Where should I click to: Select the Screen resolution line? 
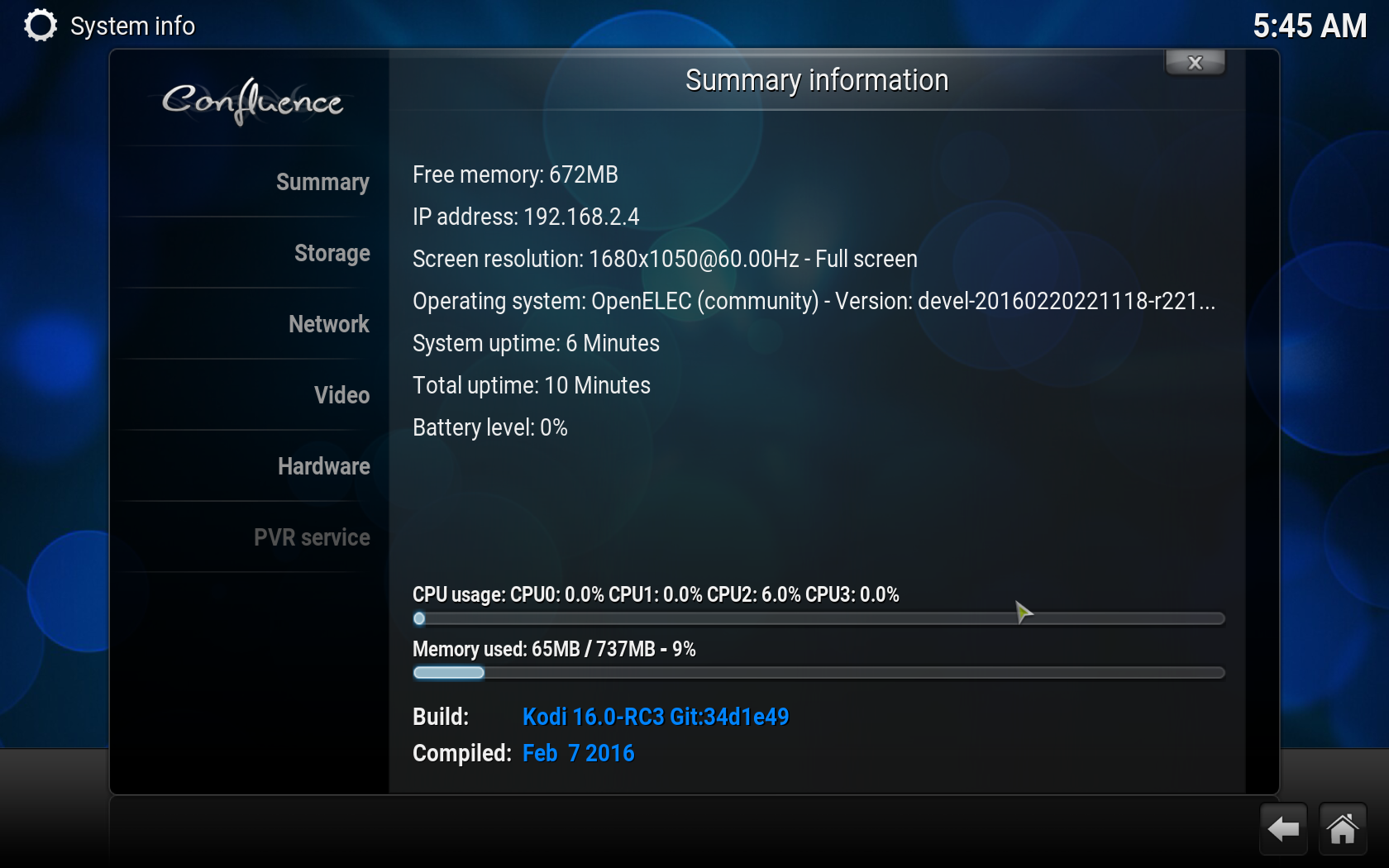[665, 259]
